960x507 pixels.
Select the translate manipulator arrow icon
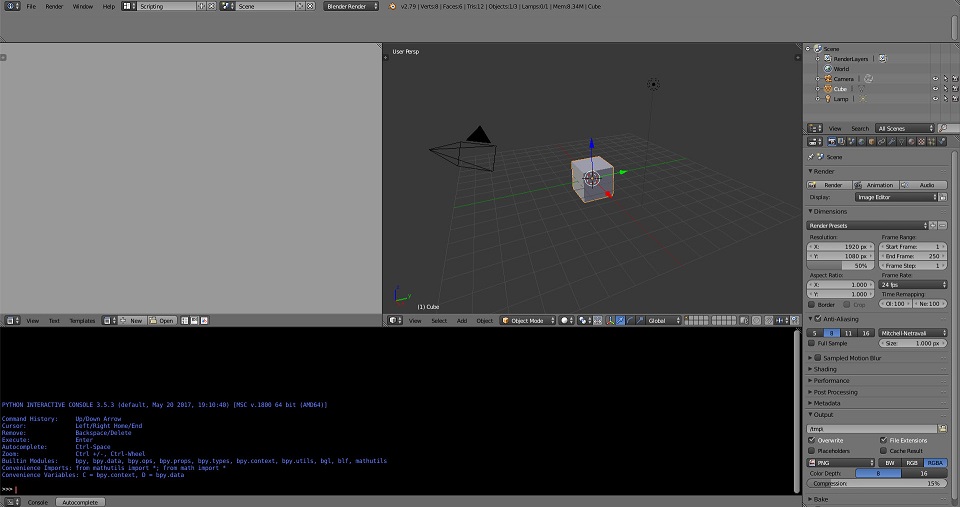[x=620, y=320]
